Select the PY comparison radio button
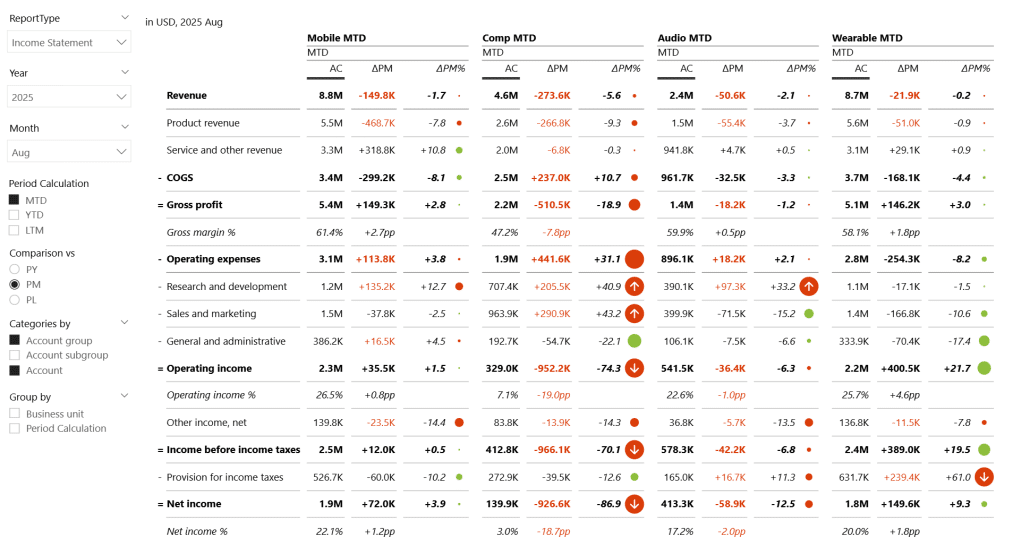Screen dimensions: 1030x546 tap(14, 269)
